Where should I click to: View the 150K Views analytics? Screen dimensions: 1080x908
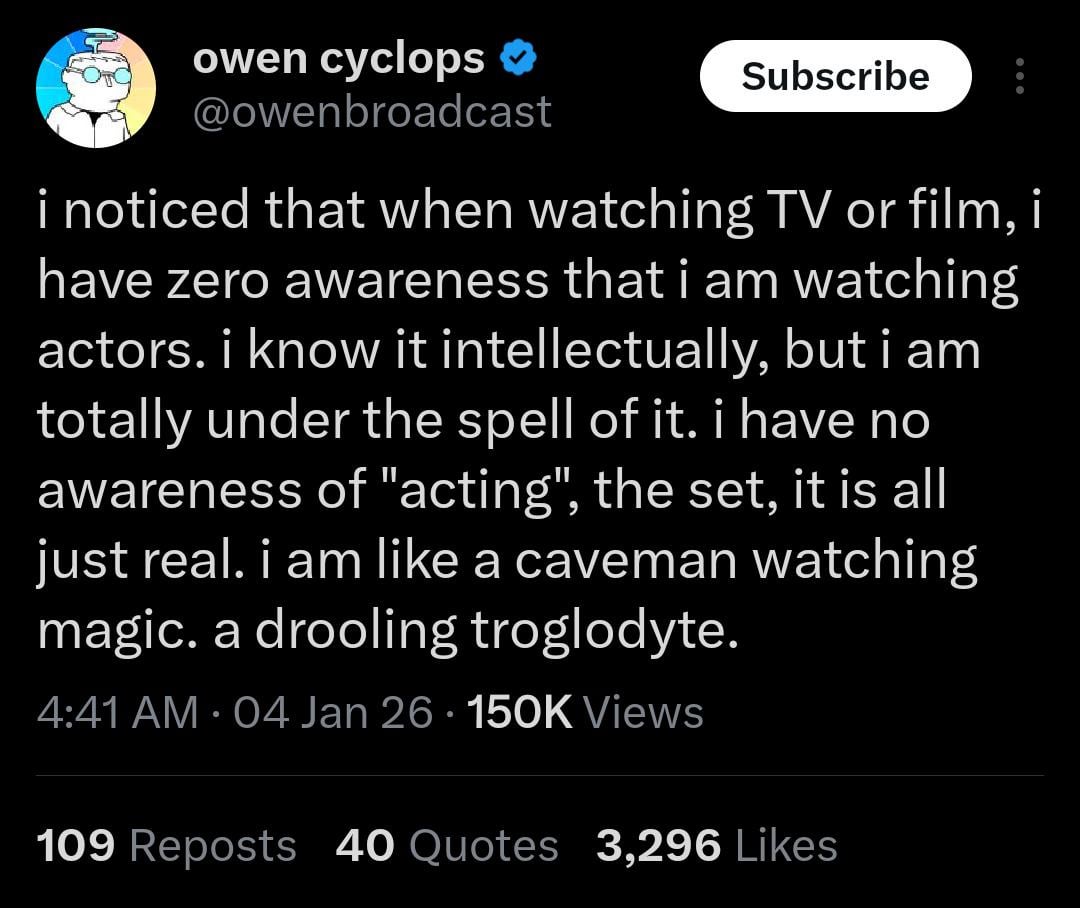[x=585, y=713]
